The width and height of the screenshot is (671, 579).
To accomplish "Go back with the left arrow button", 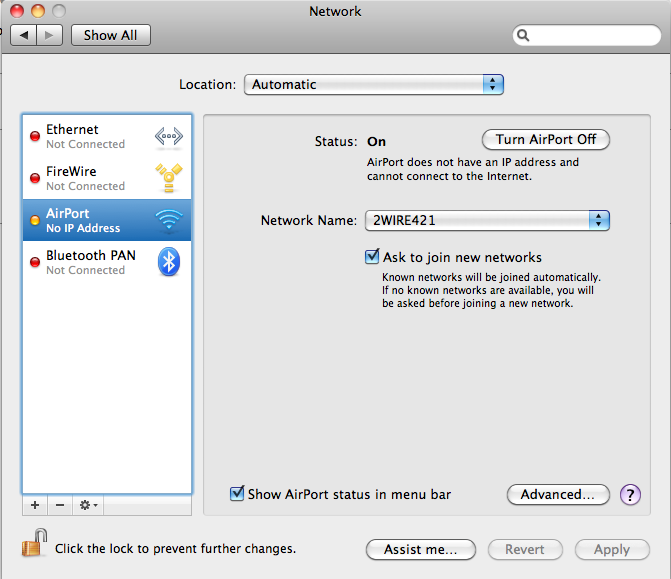I will [x=24, y=35].
